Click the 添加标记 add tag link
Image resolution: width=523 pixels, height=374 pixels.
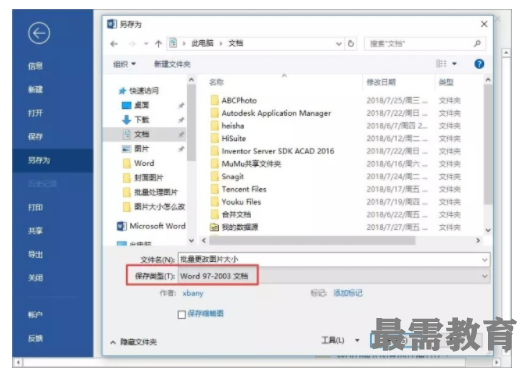click(348, 293)
